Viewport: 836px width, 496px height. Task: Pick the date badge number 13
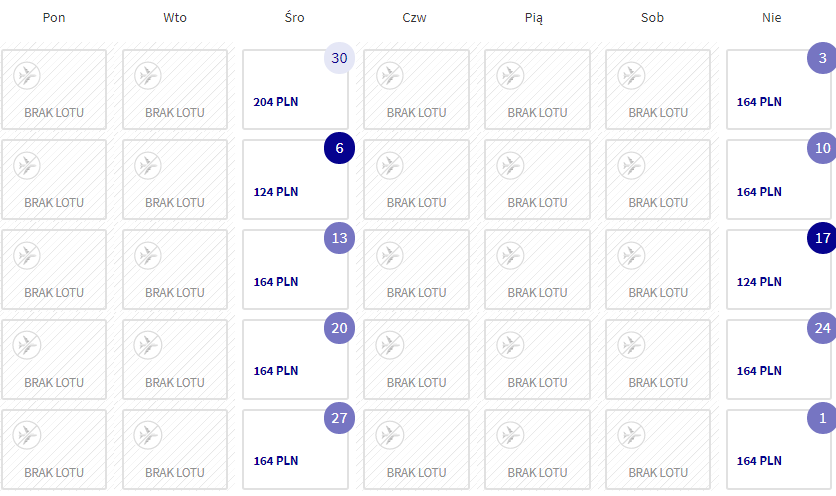click(340, 238)
